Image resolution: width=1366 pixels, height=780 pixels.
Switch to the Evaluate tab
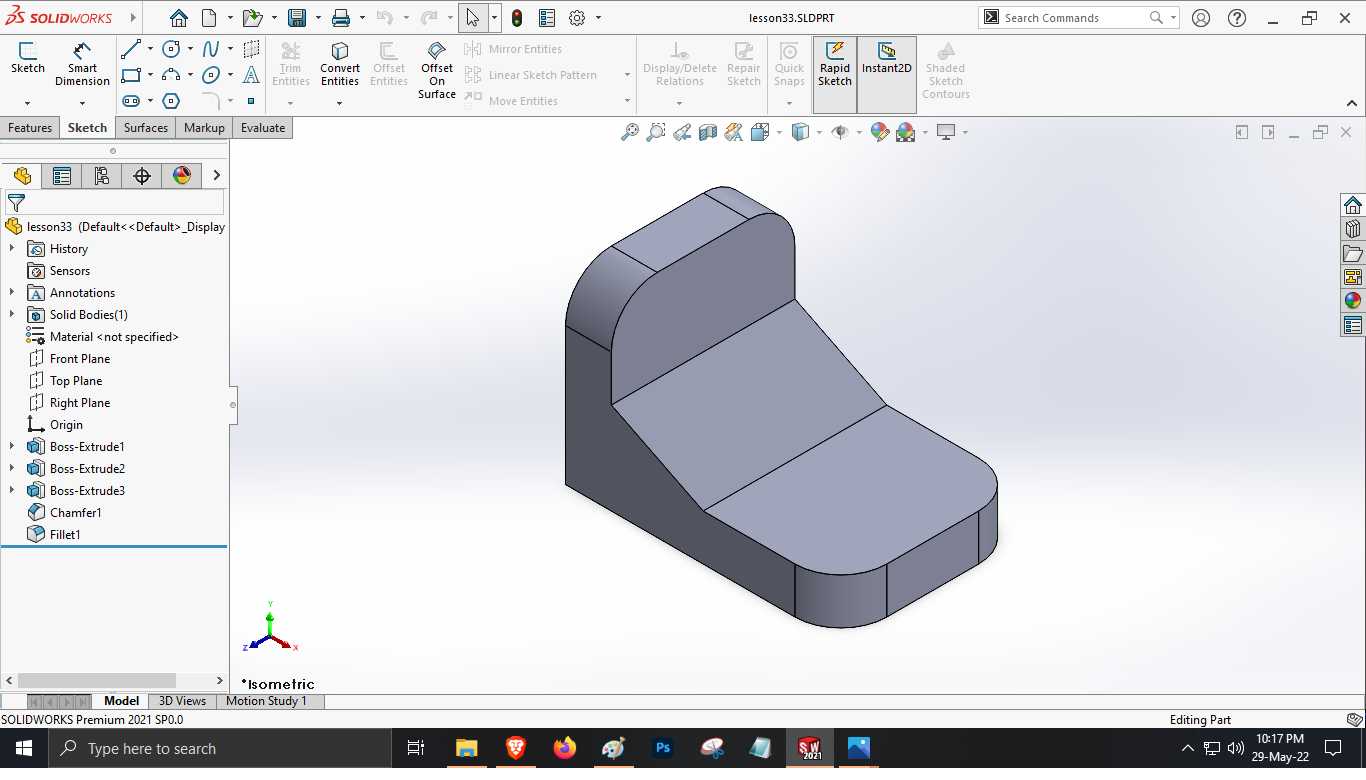(263, 128)
